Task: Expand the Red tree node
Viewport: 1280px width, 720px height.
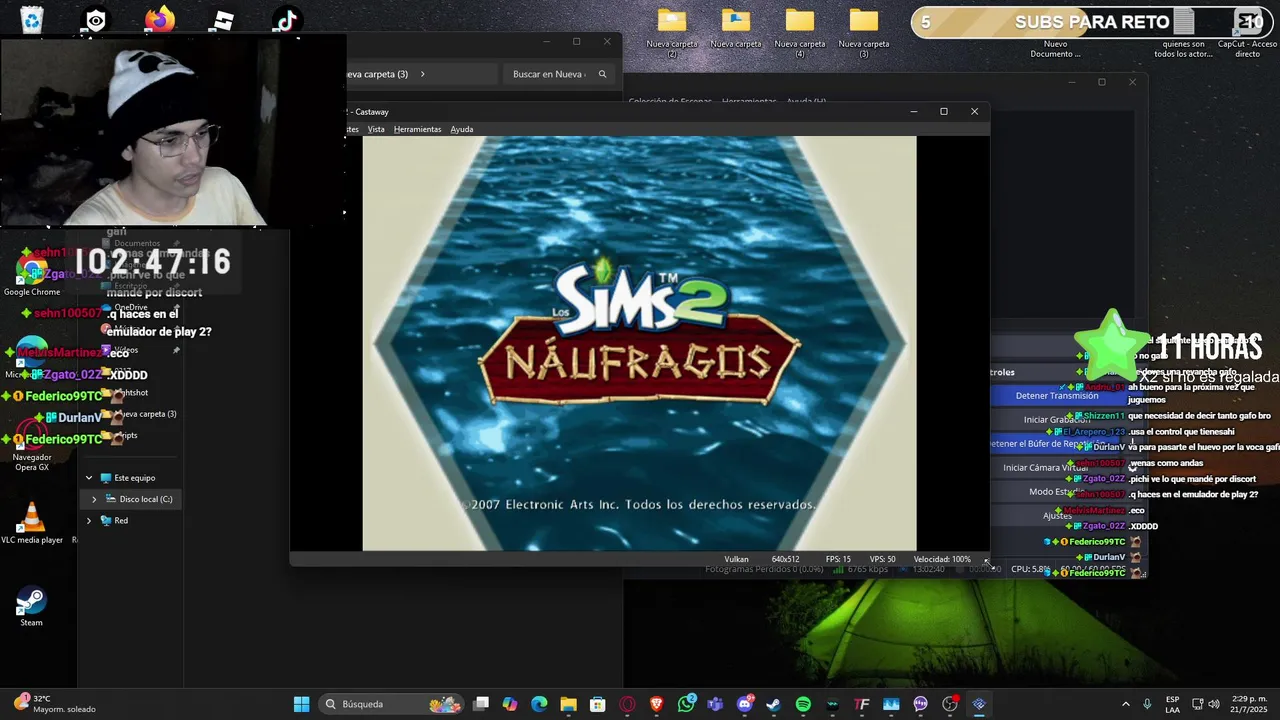Action: [x=89, y=520]
